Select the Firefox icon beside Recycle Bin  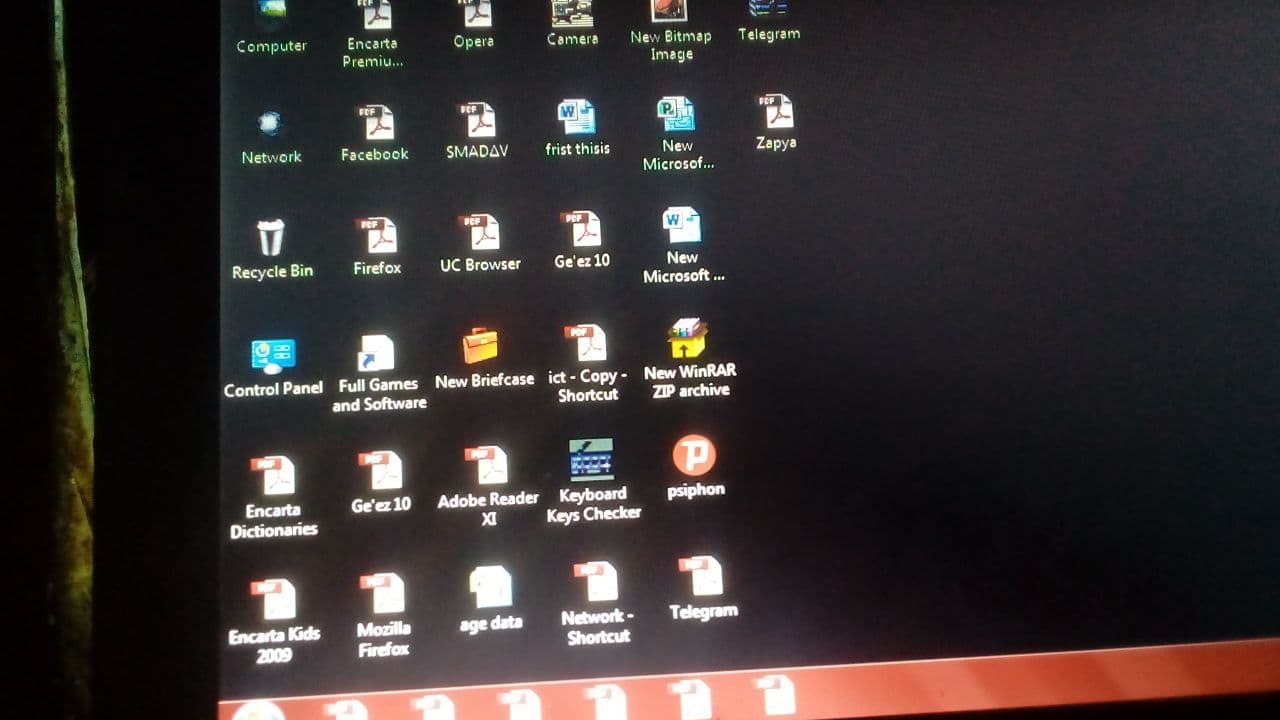coord(377,247)
